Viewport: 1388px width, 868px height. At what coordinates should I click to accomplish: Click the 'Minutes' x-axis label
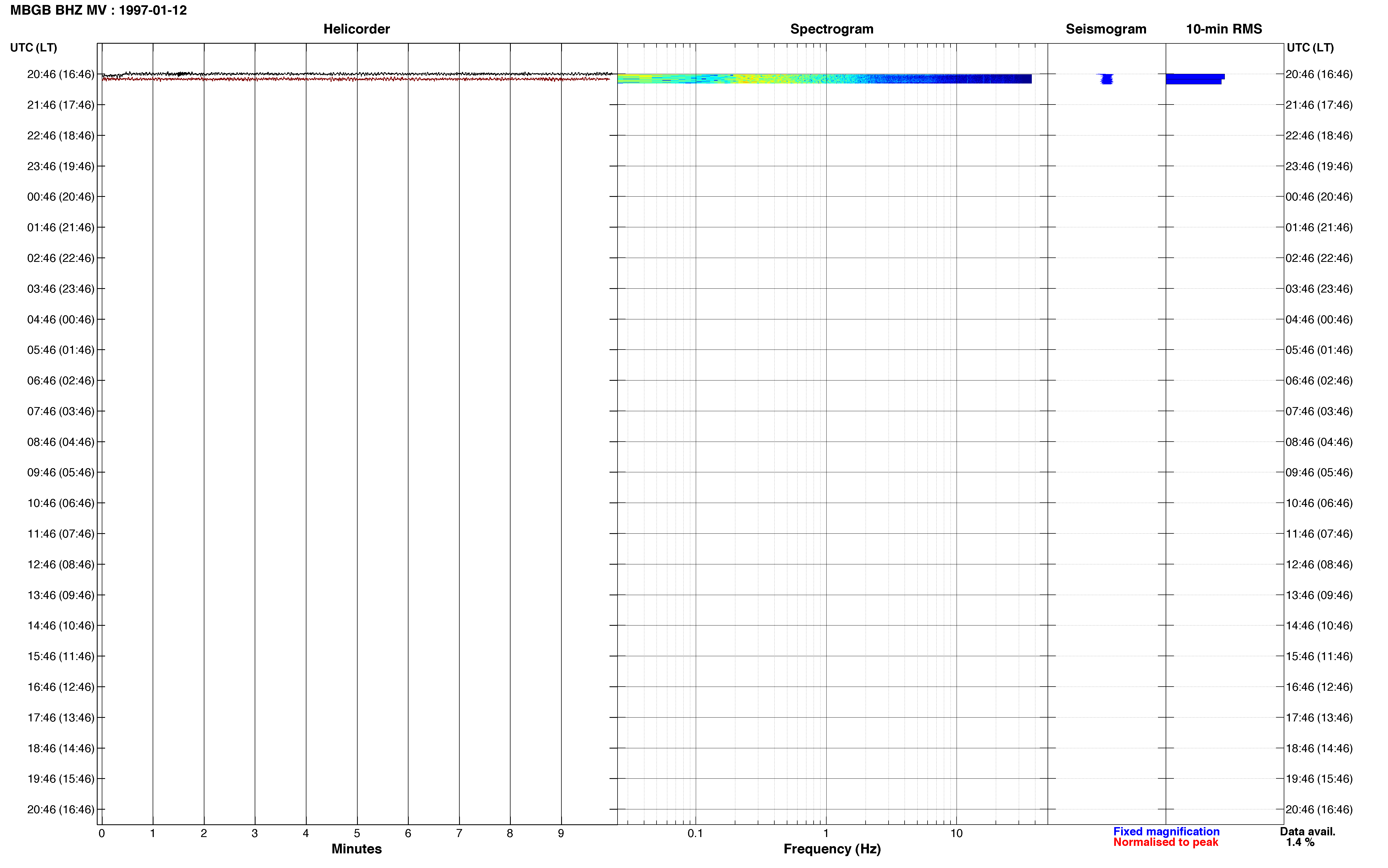(356, 848)
